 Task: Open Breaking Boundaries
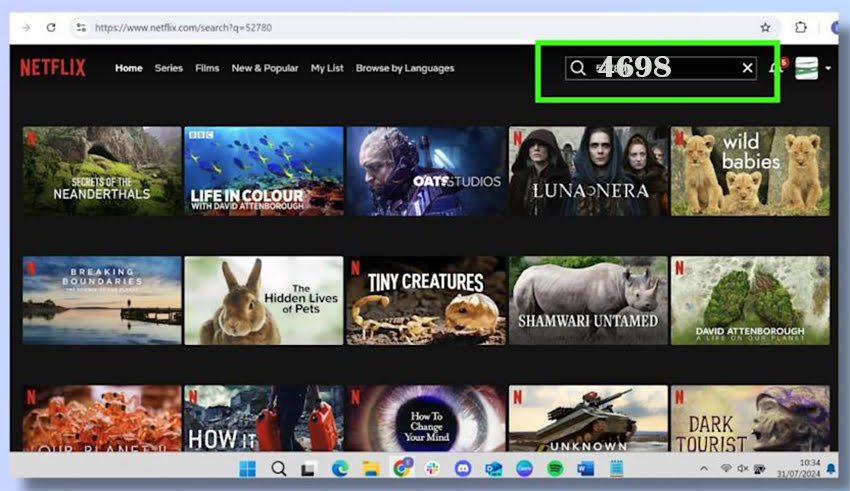pyautogui.click(x=102, y=300)
